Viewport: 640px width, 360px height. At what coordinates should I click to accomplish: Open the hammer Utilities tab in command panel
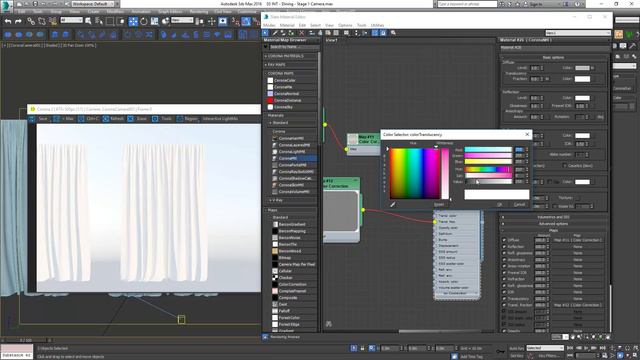(x=632, y=46)
